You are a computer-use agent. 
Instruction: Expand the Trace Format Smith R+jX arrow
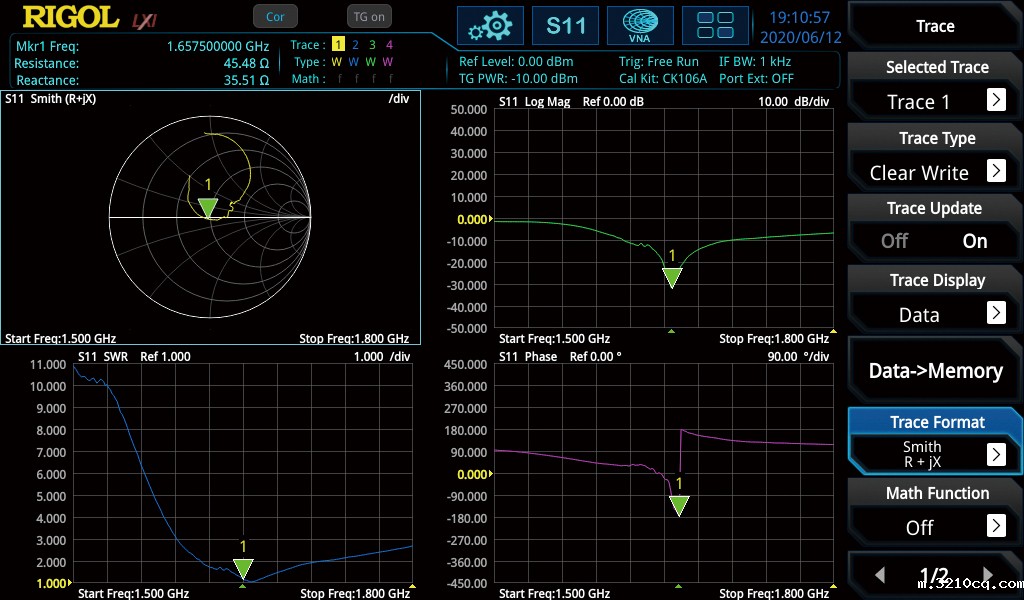pos(996,454)
